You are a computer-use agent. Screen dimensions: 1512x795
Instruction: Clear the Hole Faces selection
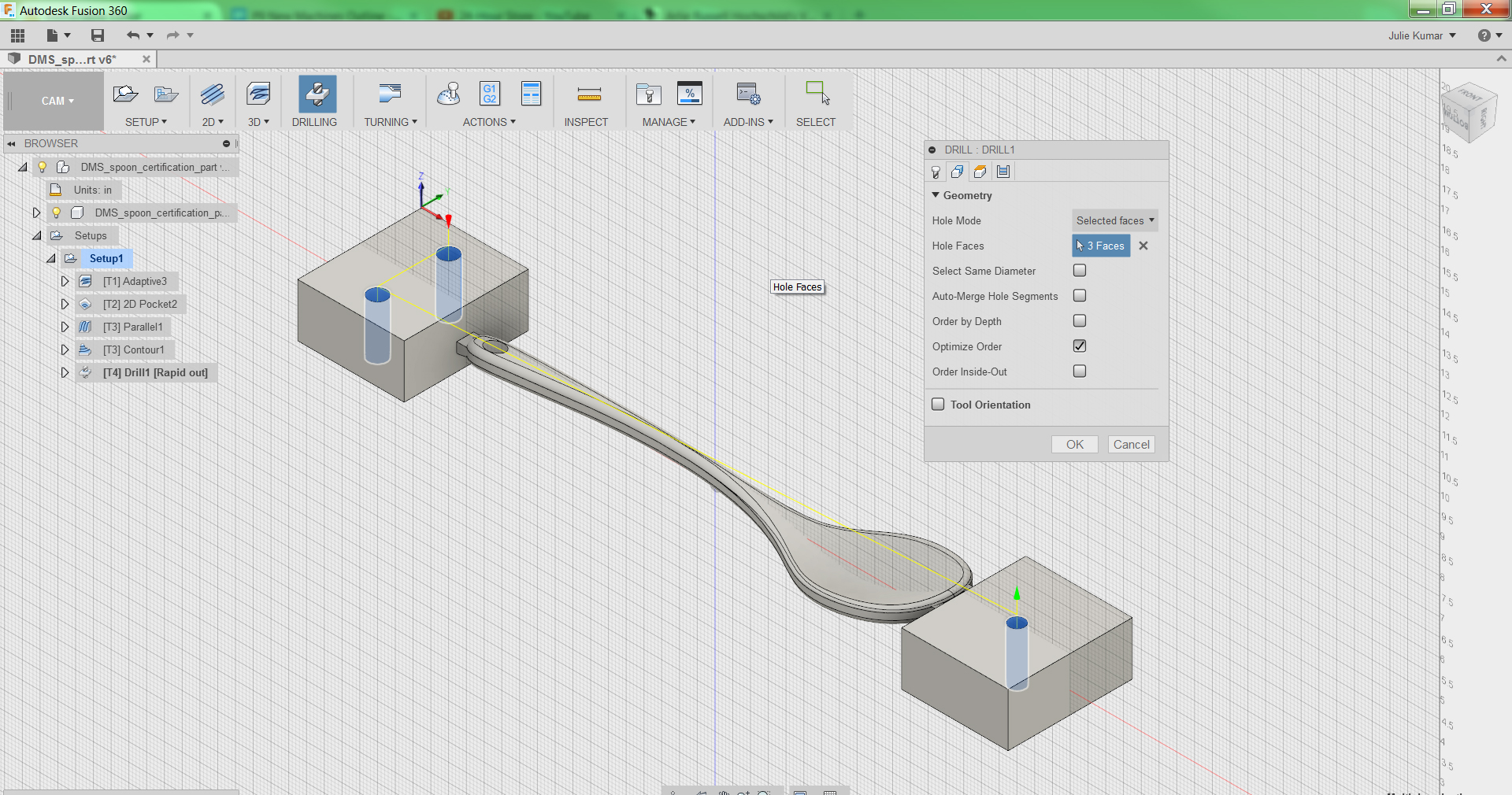click(1143, 246)
